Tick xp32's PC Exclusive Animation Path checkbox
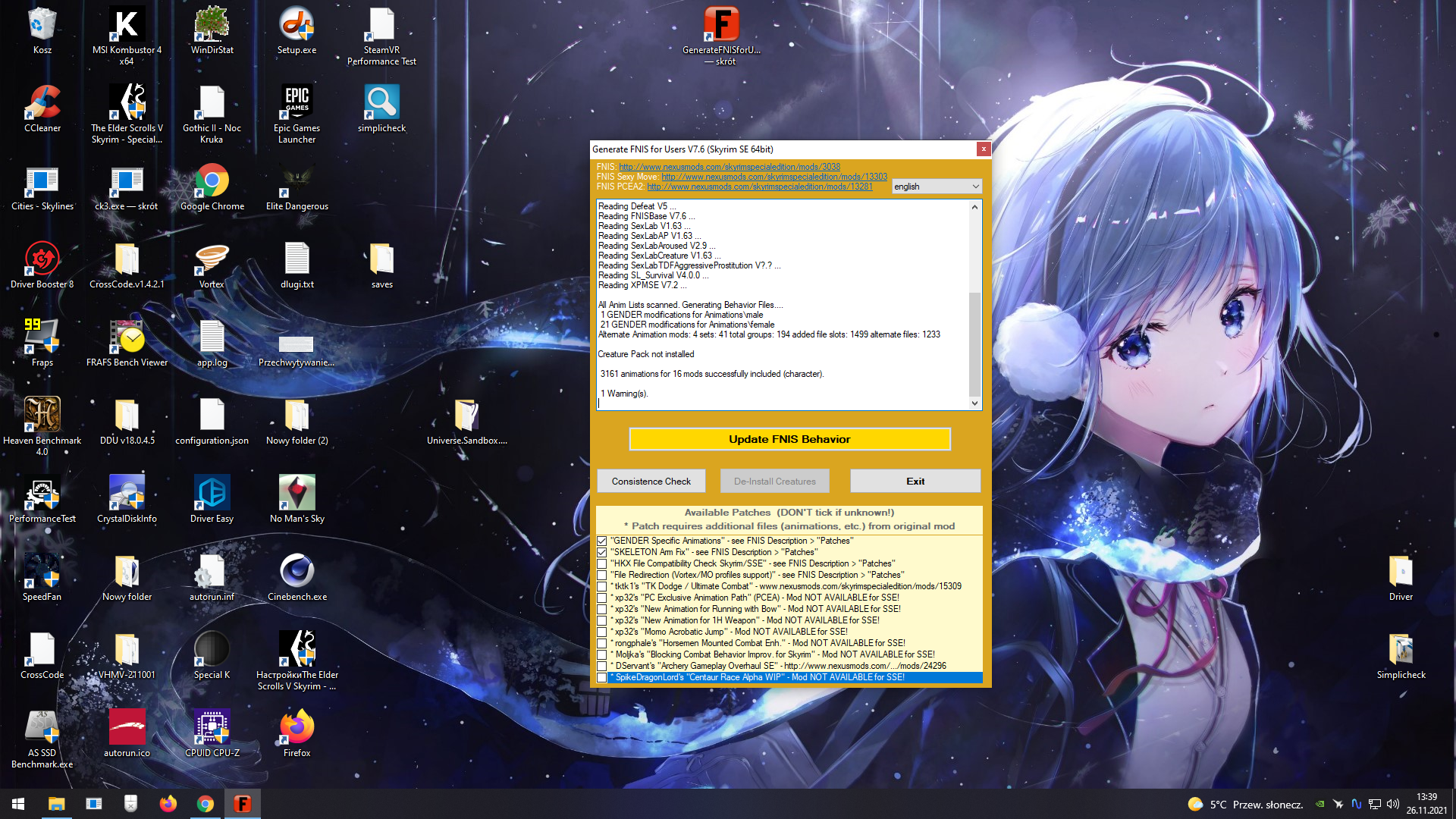This screenshot has width=1456, height=819. click(x=602, y=598)
